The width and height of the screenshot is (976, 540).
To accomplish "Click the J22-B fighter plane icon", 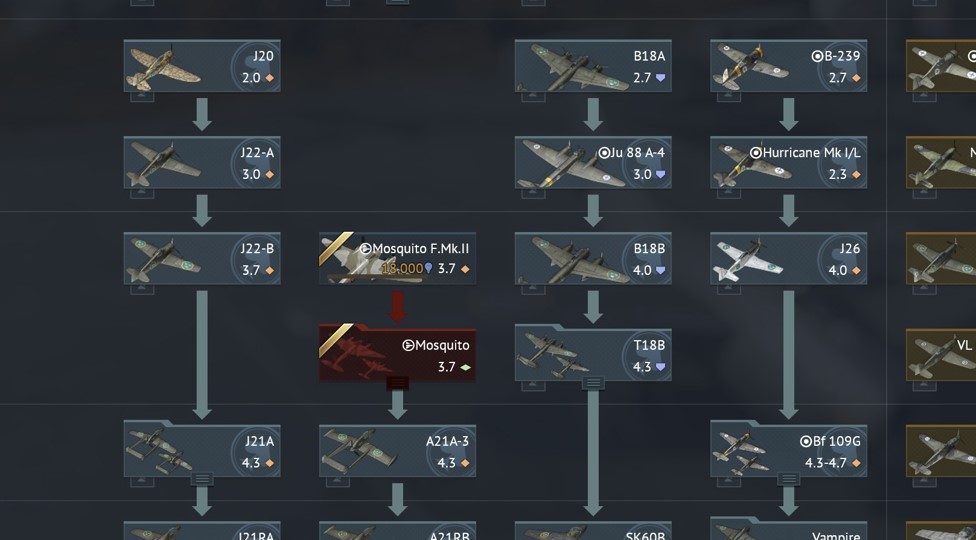I will tap(164, 260).
